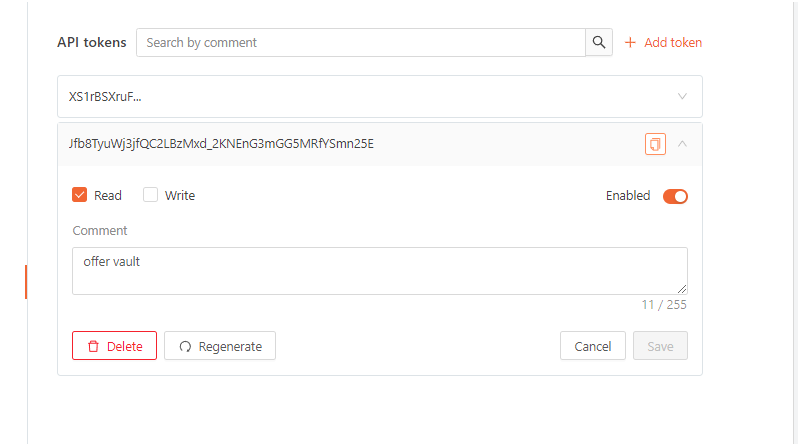Collapse the open token with up chevron
This screenshot has width=800, height=446.
tap(682, 144)
